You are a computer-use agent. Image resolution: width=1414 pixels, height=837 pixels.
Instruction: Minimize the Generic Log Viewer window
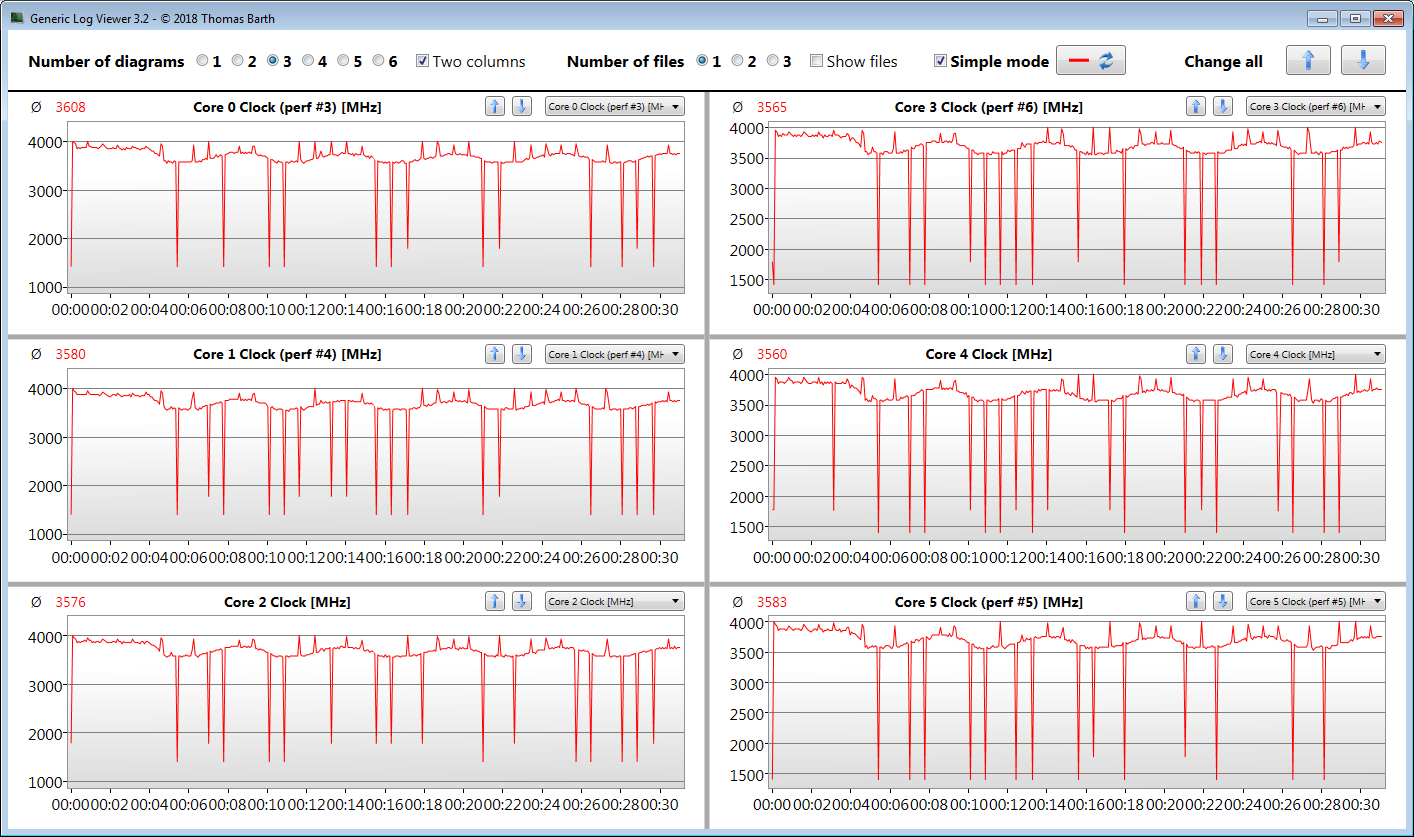pyautogui.click(x=1322, y=18)
